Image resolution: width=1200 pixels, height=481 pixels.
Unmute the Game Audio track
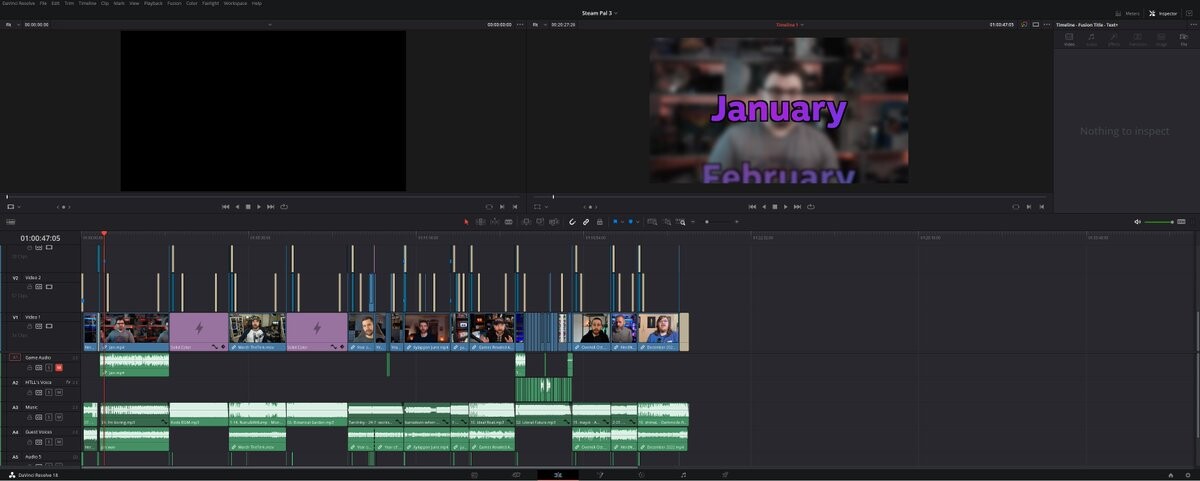click(x=58, y=367)
